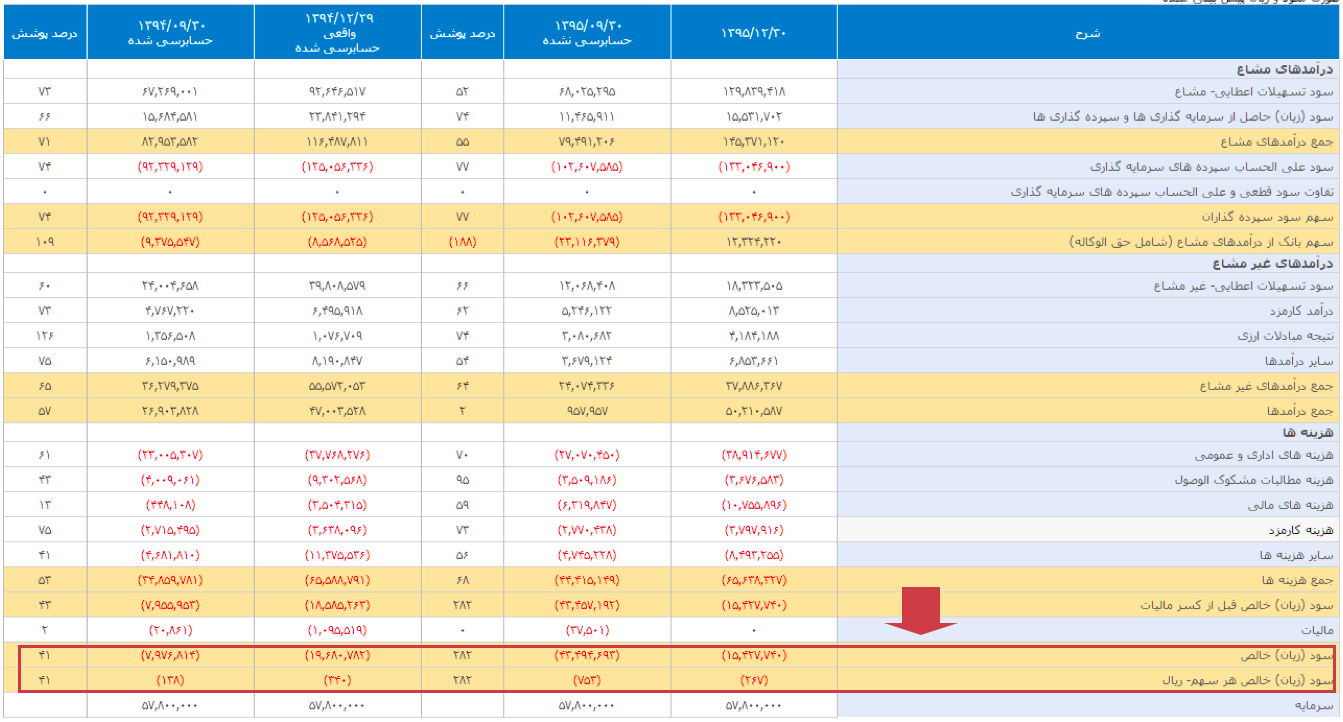Click the red value (۲۳,۱۱۶,۳۷۹)
This screenshot has height=722, width=1343.
(587, 241)
